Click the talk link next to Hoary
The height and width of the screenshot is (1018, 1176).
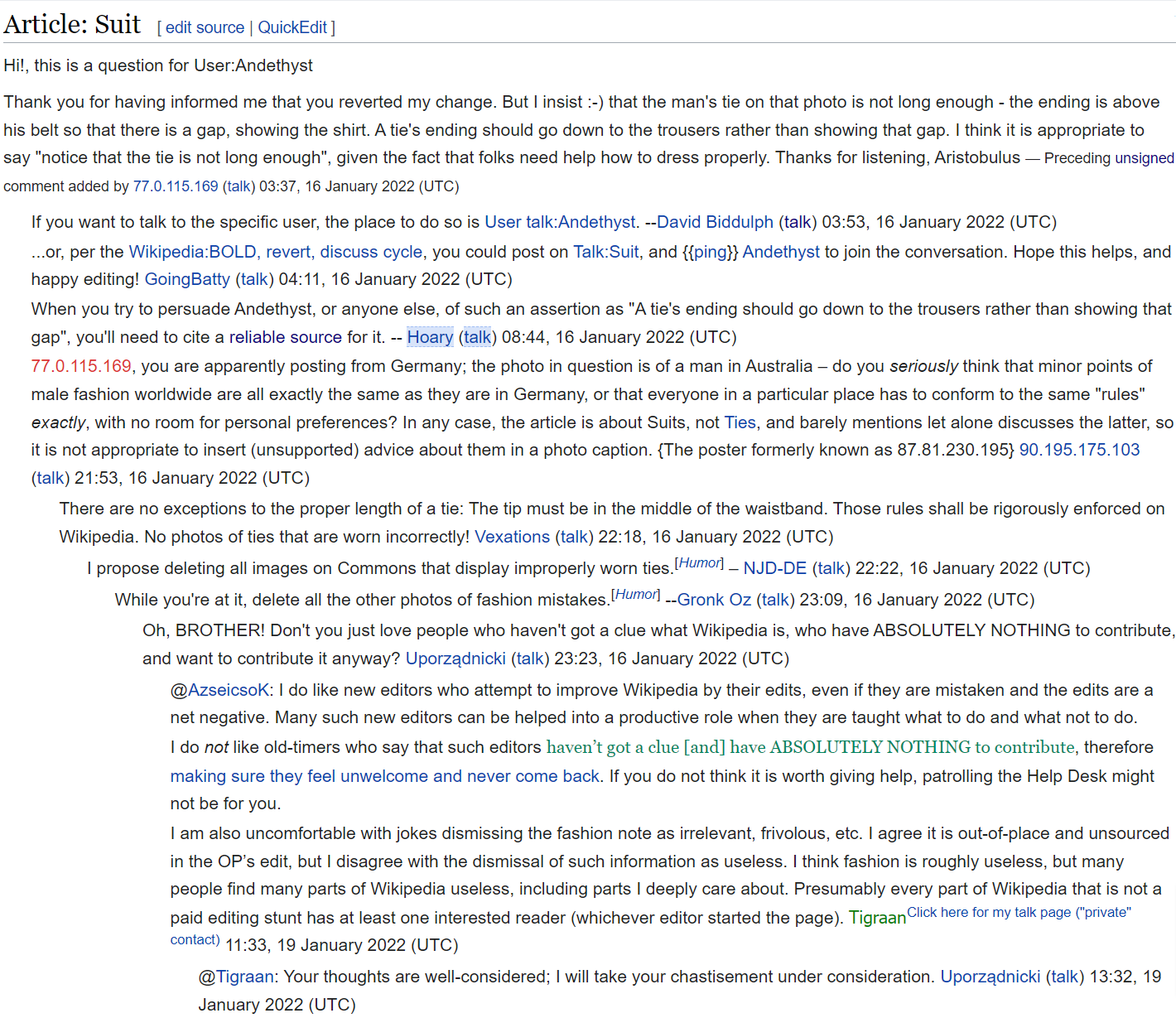pos(477,337)
